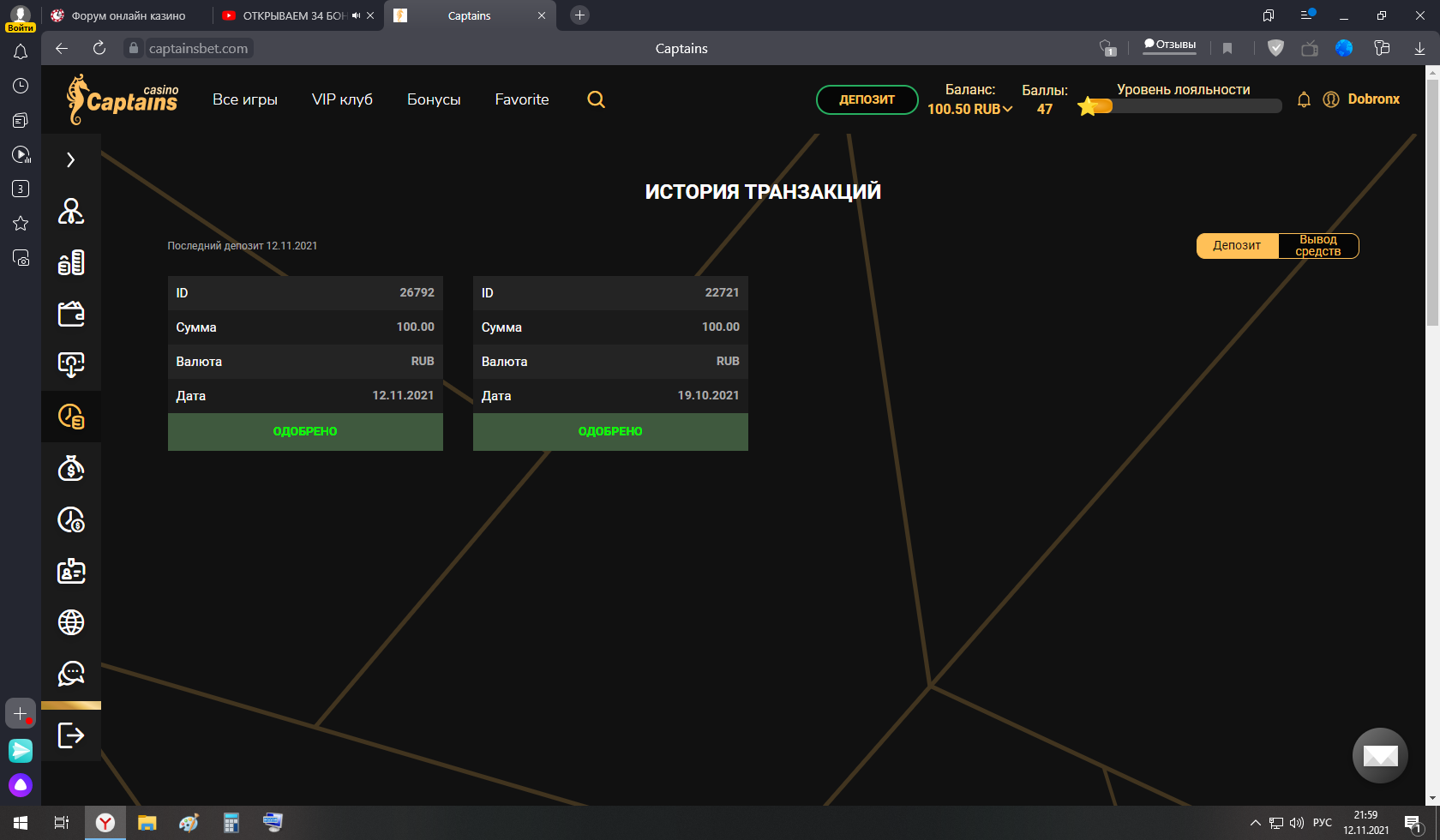Switch history to Депозит

[1237, 246]
